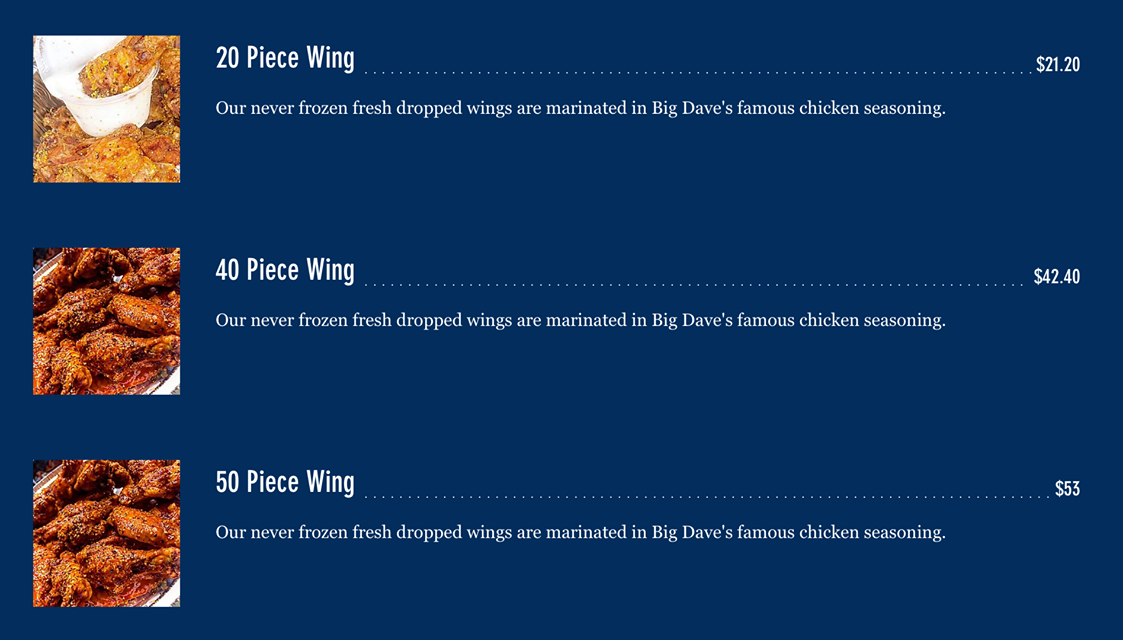Click the dotted line leading to $53
The width and height of the screenshot is (1123, 640).
[707, 496]
